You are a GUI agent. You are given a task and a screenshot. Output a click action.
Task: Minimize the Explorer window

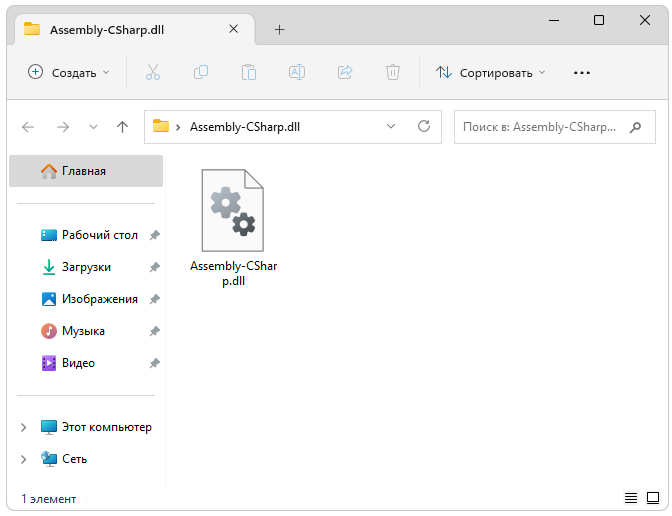[554, 20]
